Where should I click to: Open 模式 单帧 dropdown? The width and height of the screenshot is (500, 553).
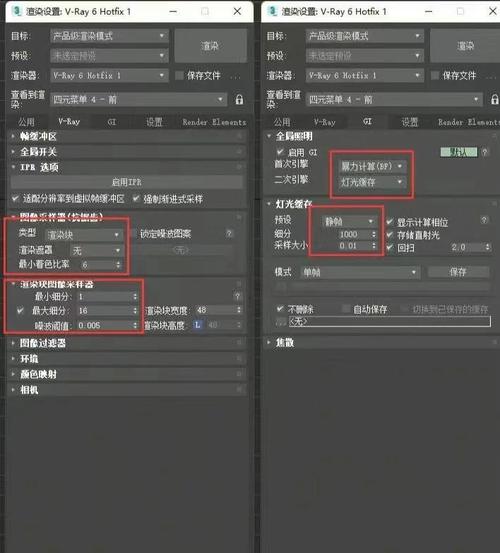click(x=360, y=272)
